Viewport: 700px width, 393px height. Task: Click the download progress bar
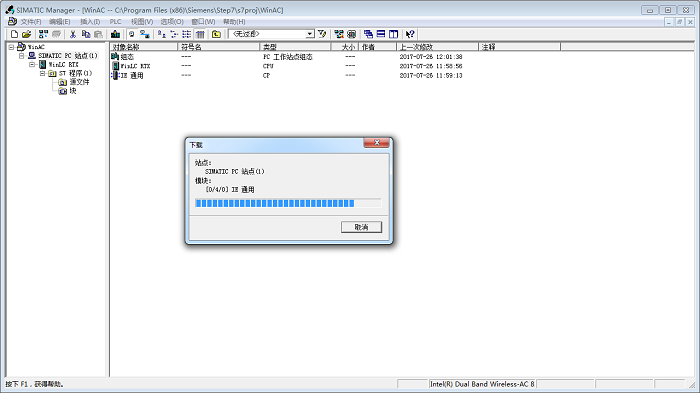pyautogui.click(x=288, y=203)
